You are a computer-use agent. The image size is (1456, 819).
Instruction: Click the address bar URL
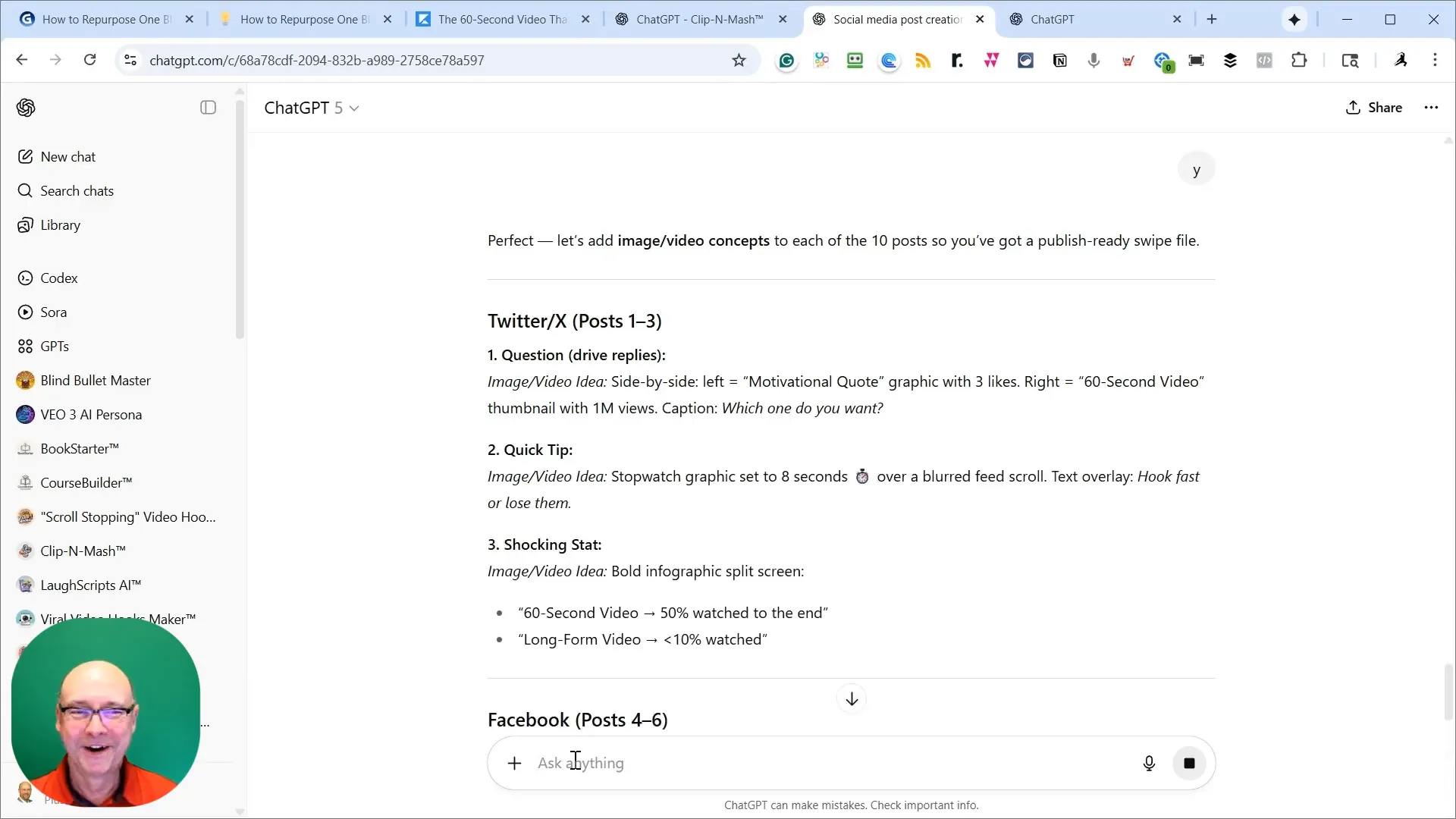(316, 60)
